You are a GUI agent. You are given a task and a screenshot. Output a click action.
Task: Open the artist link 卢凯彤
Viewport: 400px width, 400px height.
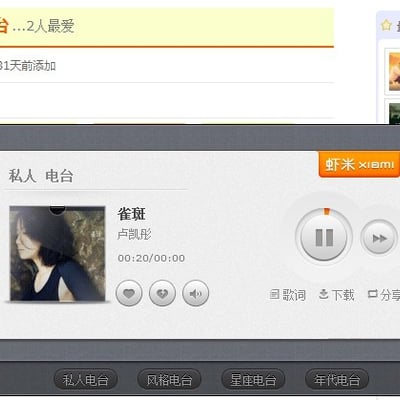(134, 235)
